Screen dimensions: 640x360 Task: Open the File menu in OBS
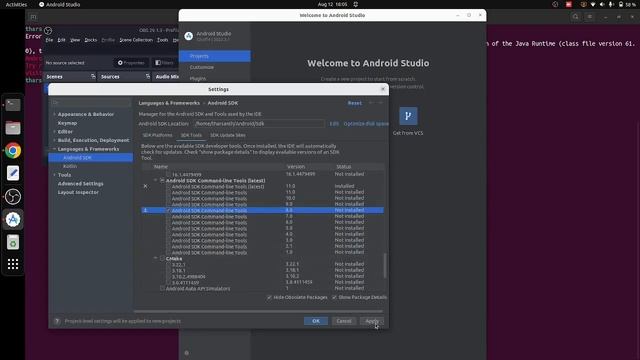(x=49, y=40)
